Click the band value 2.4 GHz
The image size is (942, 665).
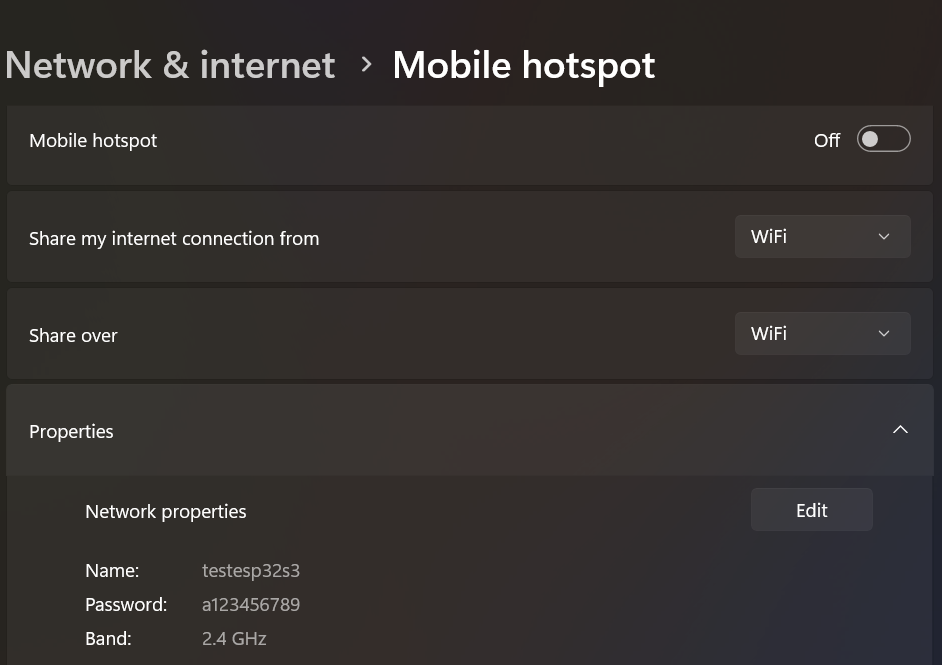tap(234, 639)
